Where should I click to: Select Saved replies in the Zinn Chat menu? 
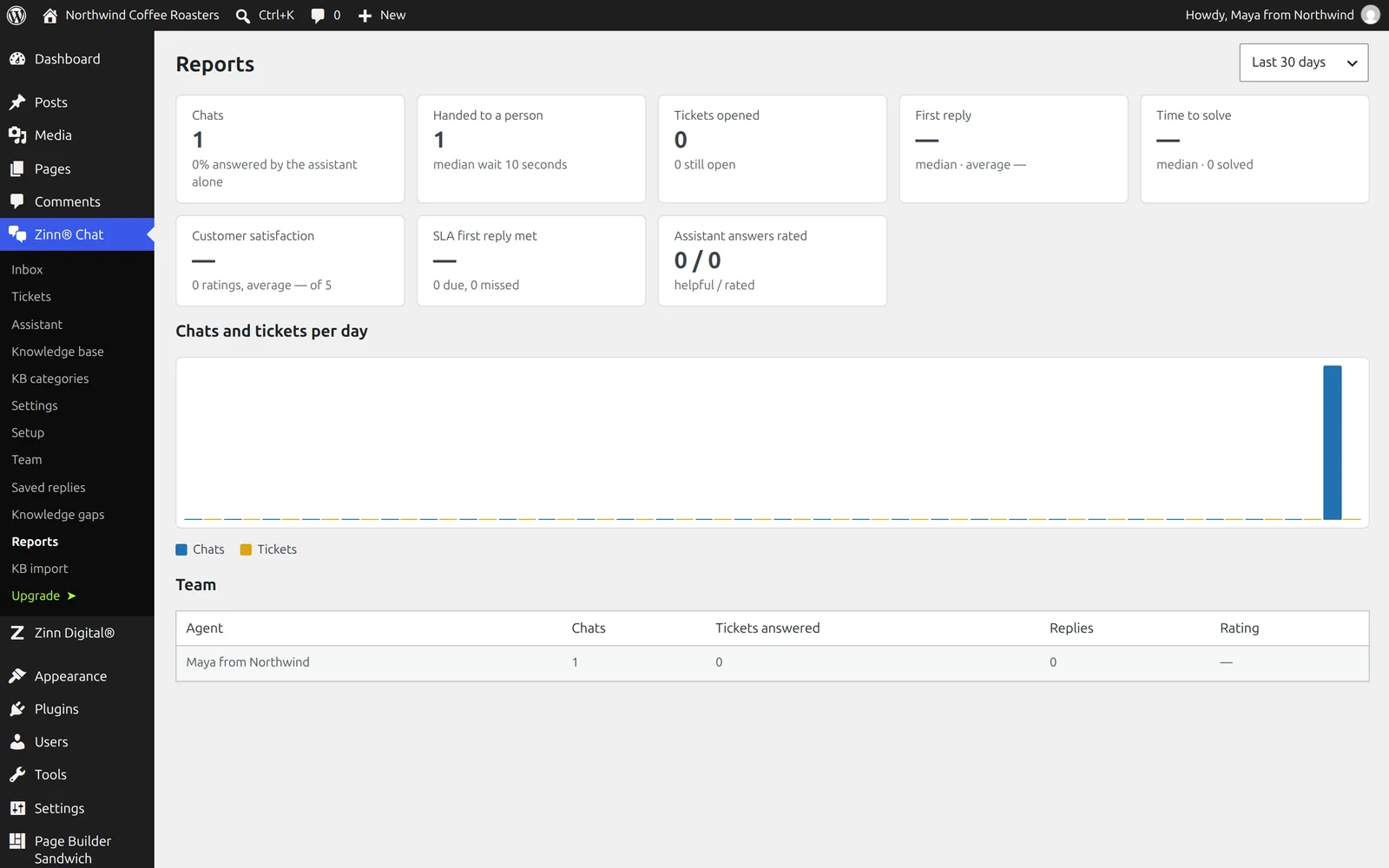(49, 488)
